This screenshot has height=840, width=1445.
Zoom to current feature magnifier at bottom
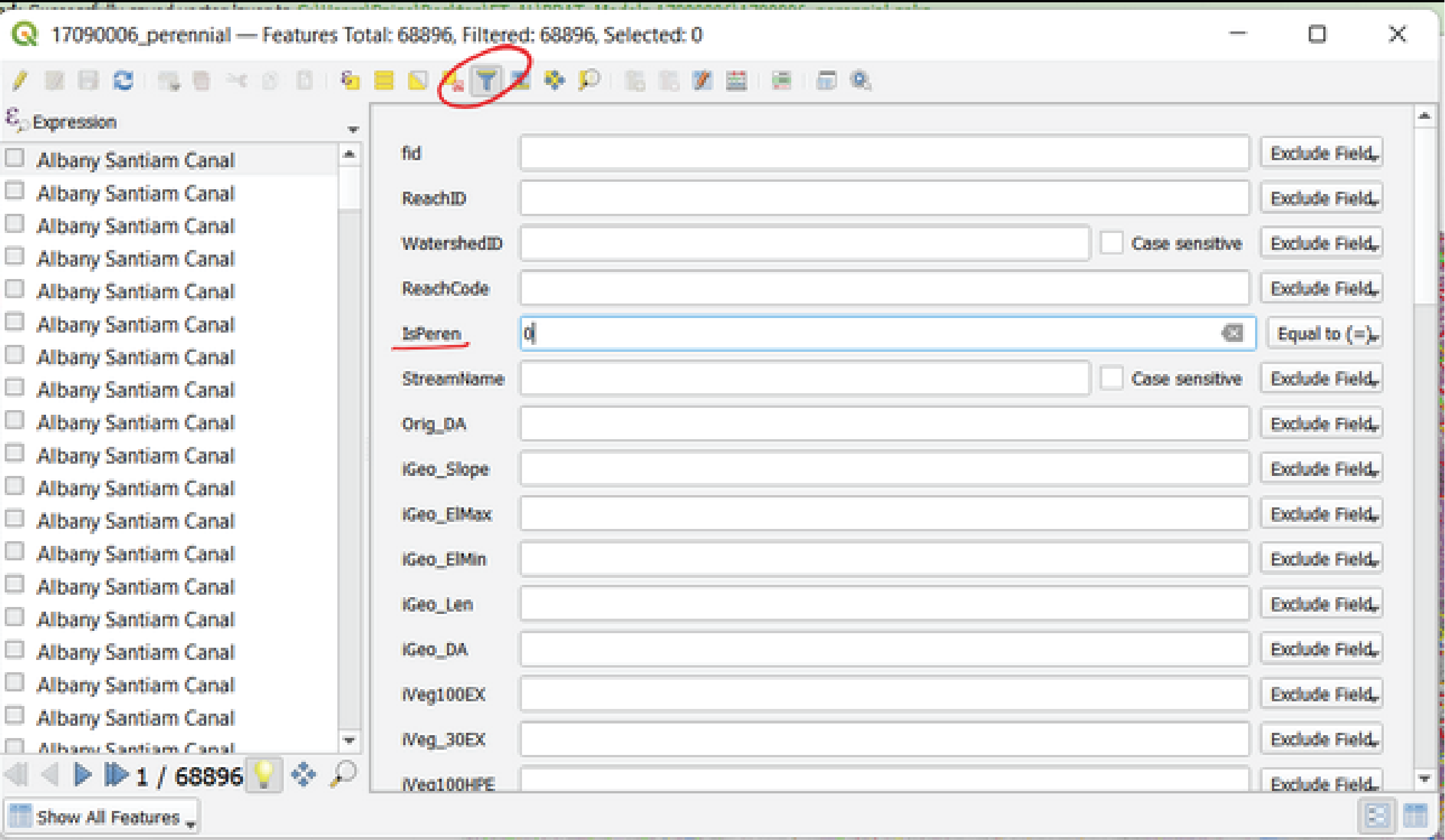click(x=343, y=775)
